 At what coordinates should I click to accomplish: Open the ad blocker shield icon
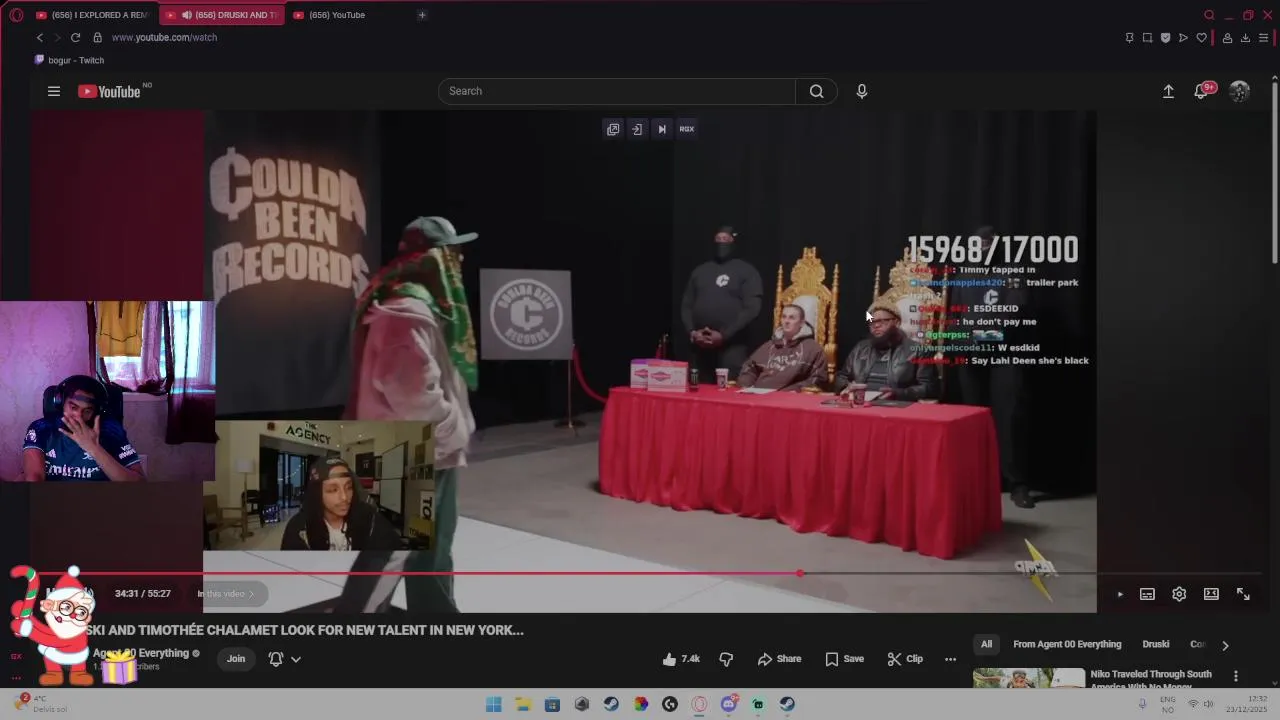(1165, 38)
